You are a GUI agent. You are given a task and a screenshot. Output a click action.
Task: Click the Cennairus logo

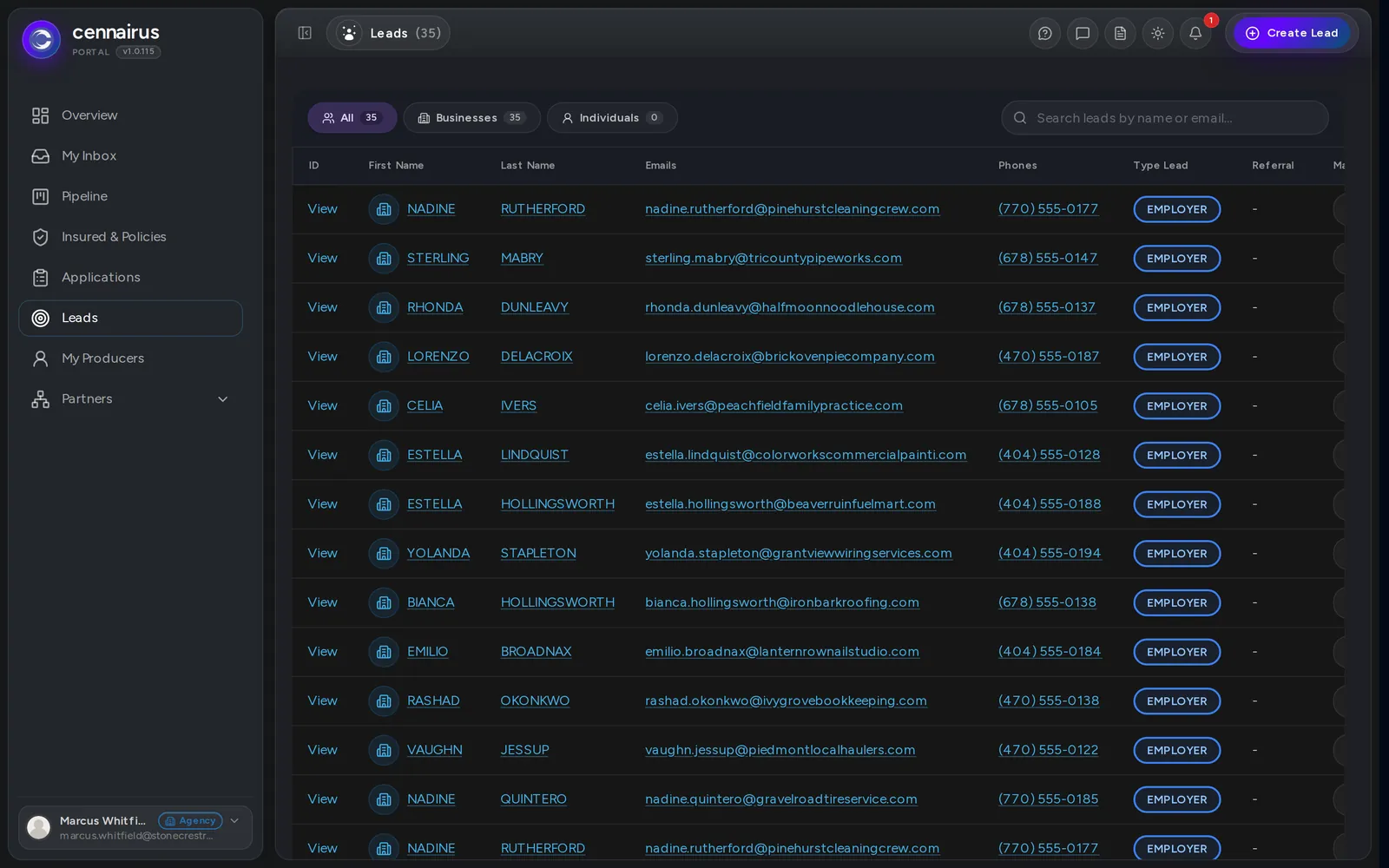pyautogui.click(x=42, y=39)
